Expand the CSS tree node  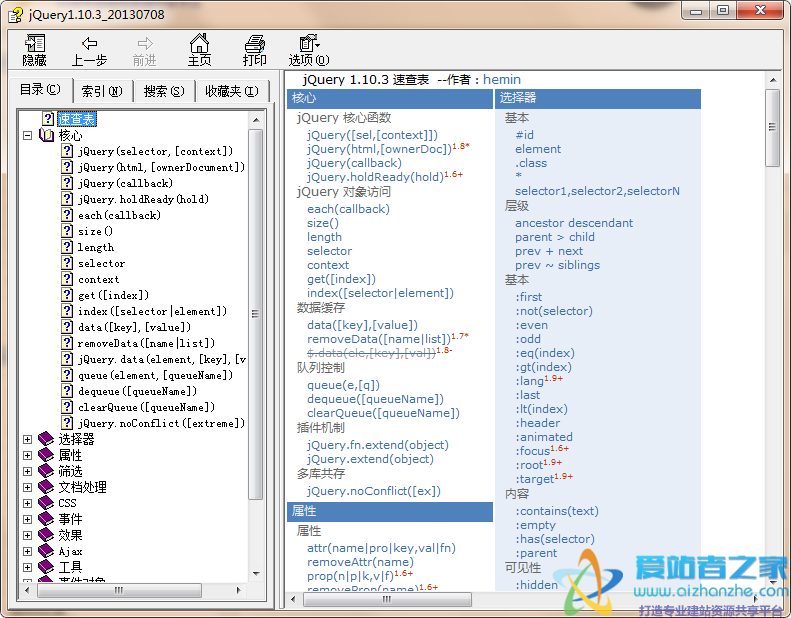(x=28, y=503)
